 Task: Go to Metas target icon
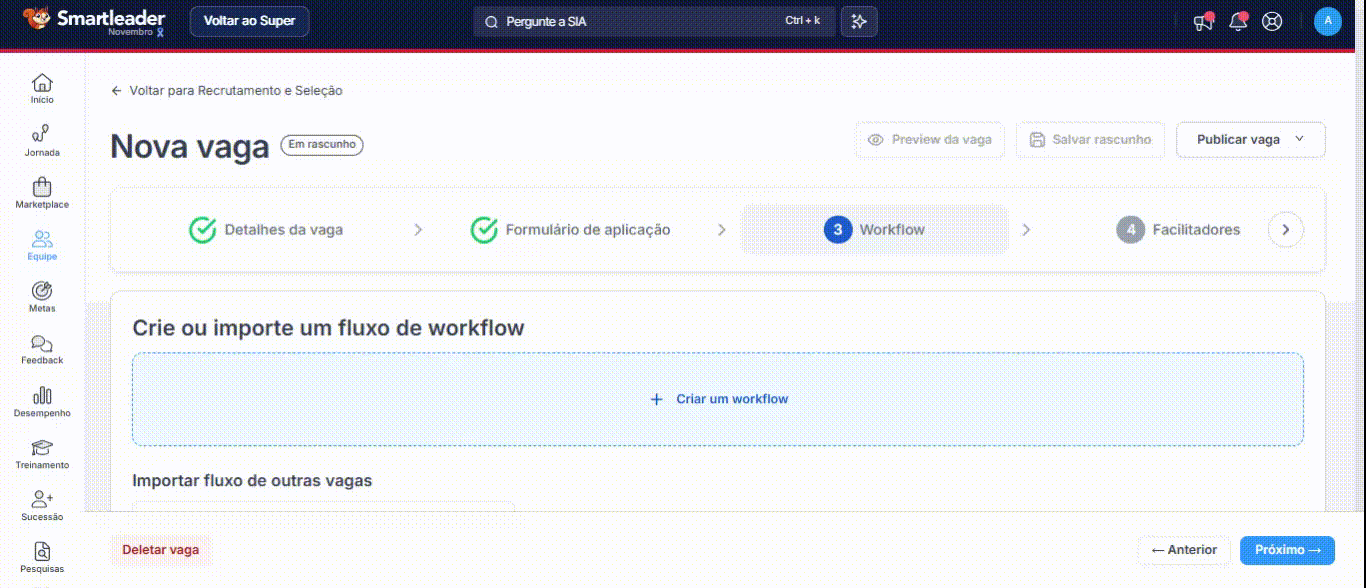pyautogui.click(x=42, y=291)
